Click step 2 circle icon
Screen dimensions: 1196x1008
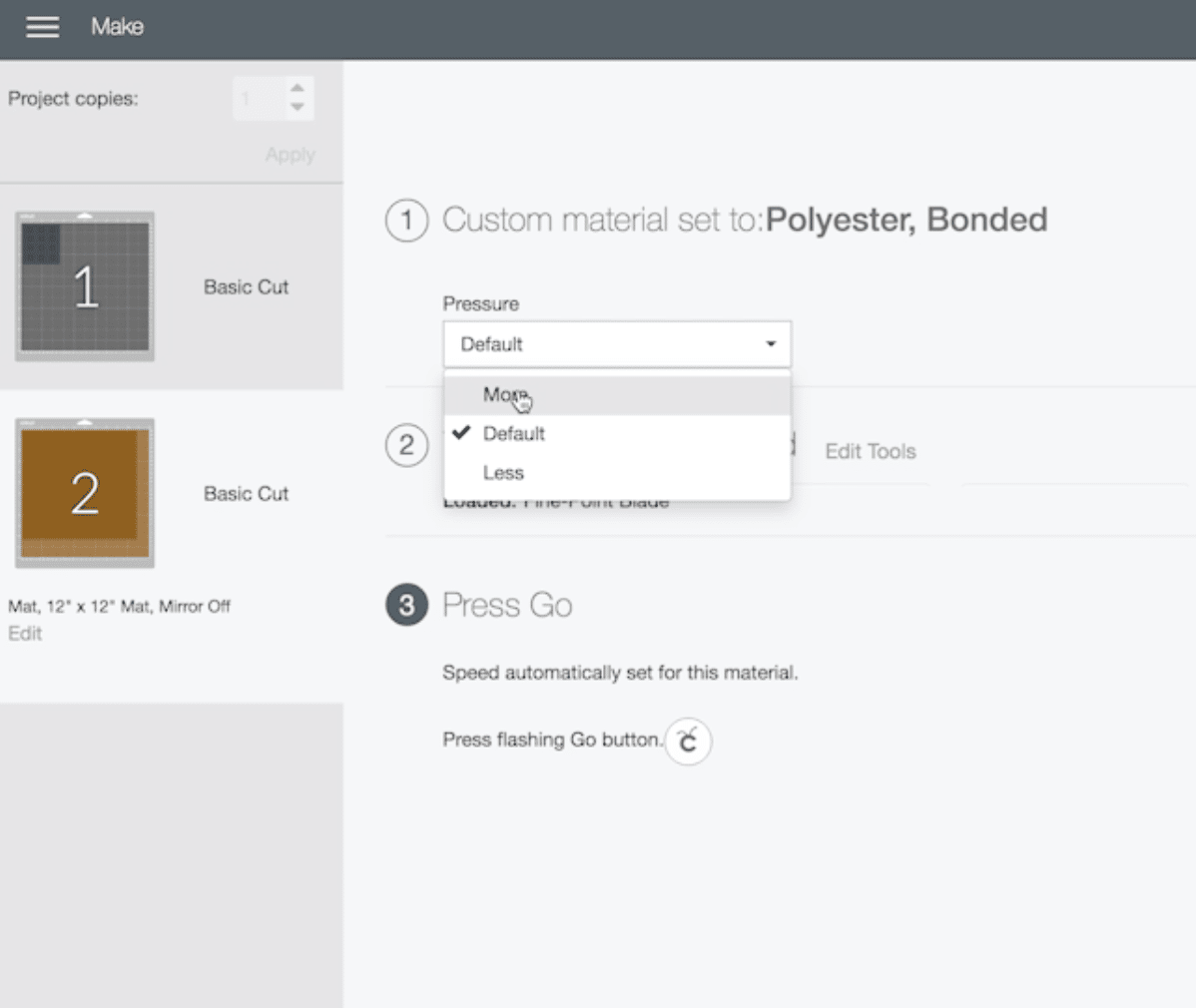[x=406, y=445]
